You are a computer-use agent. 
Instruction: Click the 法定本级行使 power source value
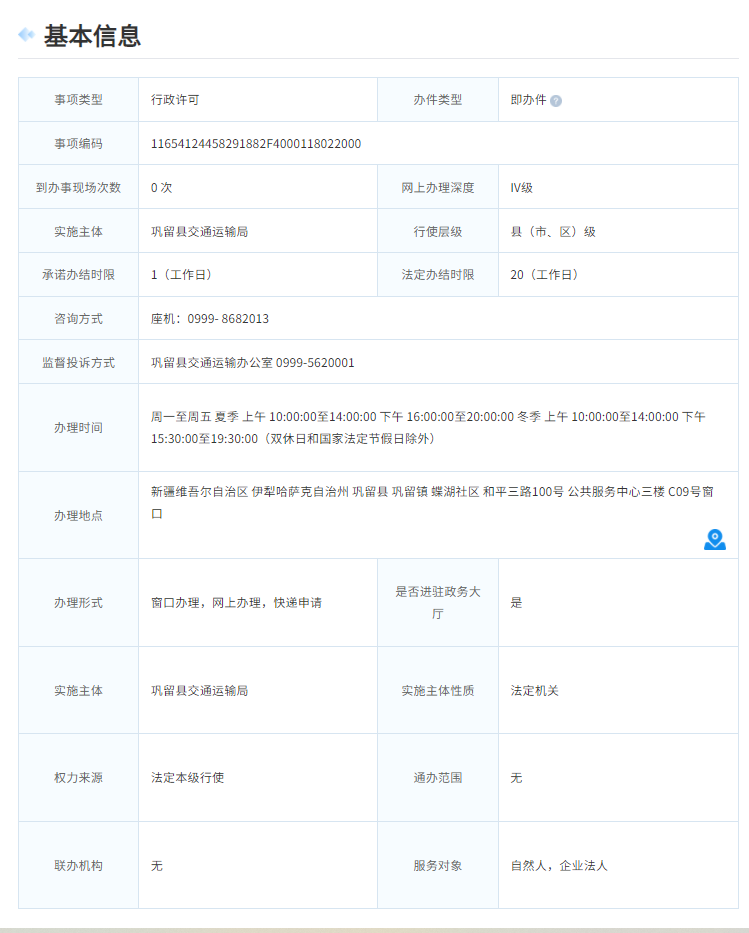click(x=187, y=778)
